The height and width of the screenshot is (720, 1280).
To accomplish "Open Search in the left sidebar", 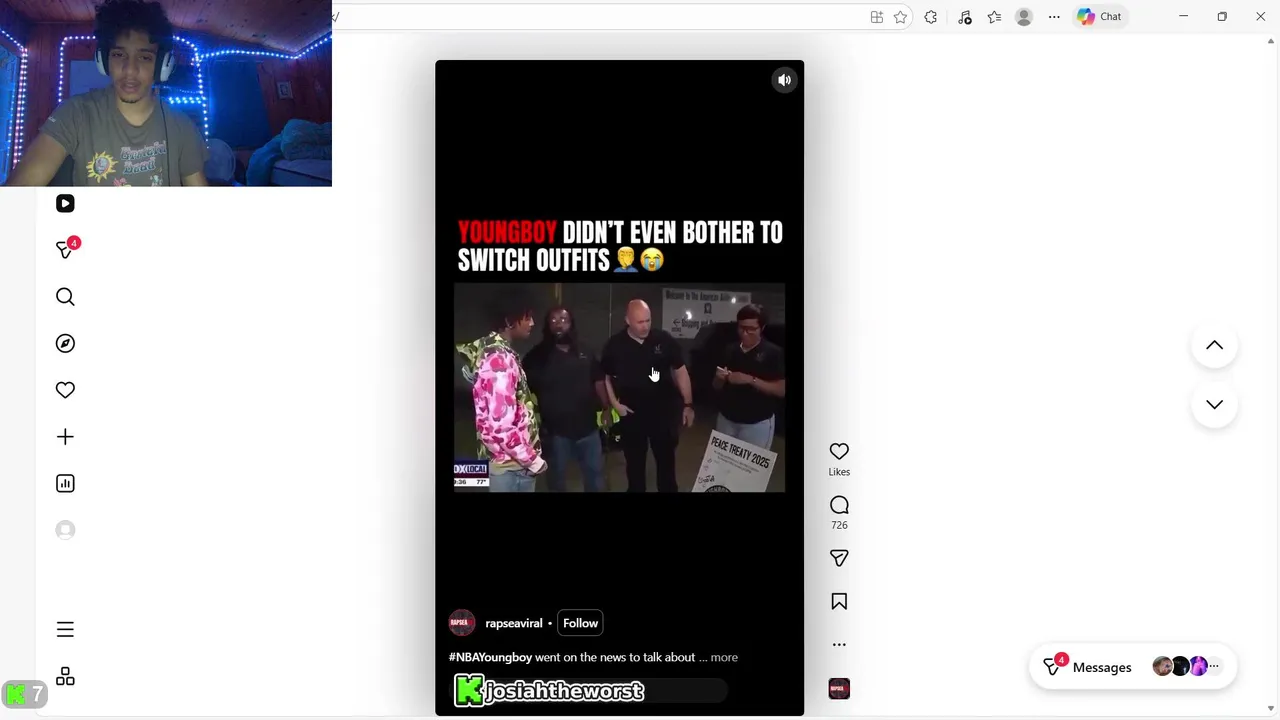I will coord(65,297).
